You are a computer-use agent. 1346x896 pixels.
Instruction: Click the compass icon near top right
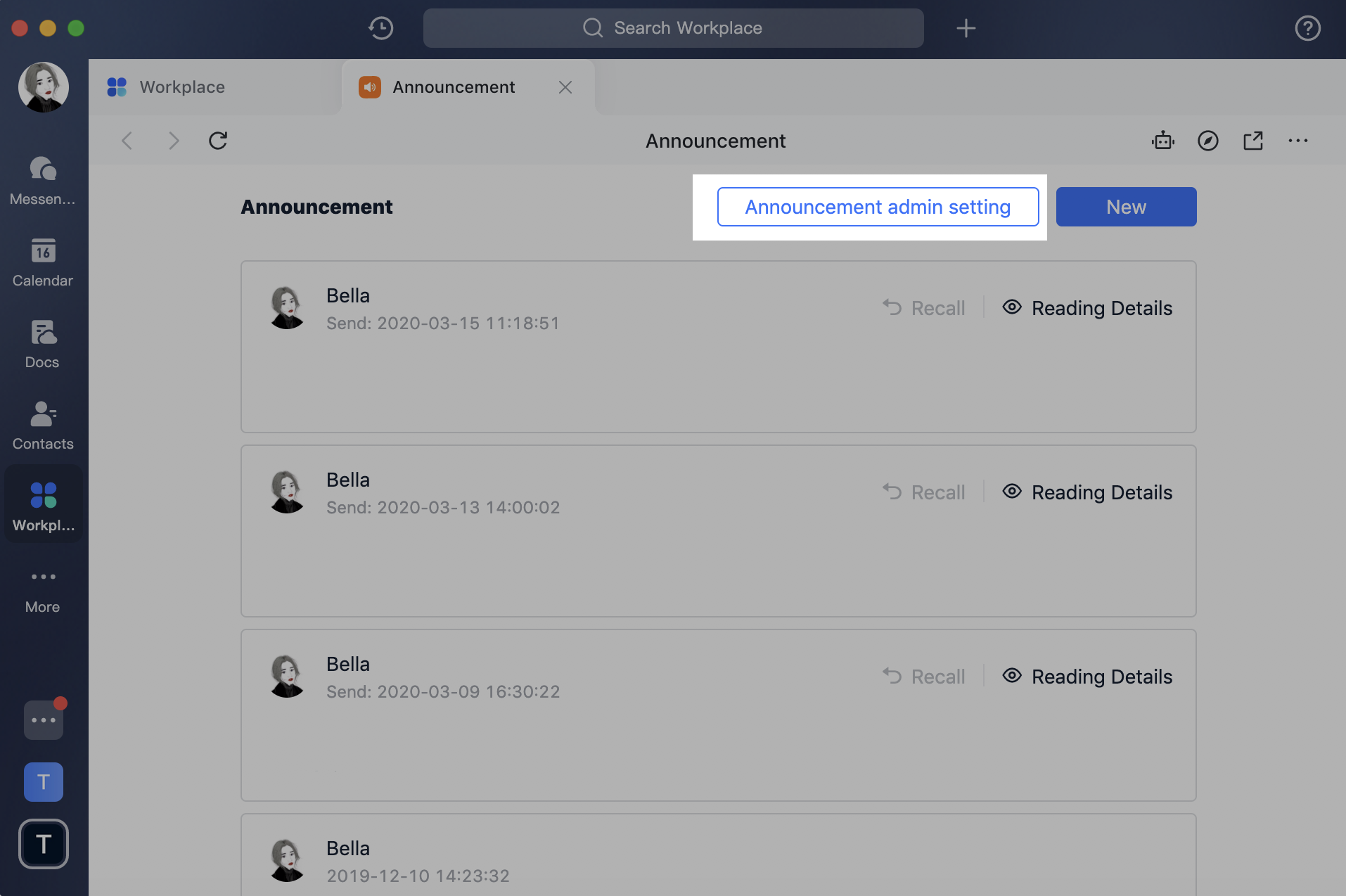[1207, 141]
